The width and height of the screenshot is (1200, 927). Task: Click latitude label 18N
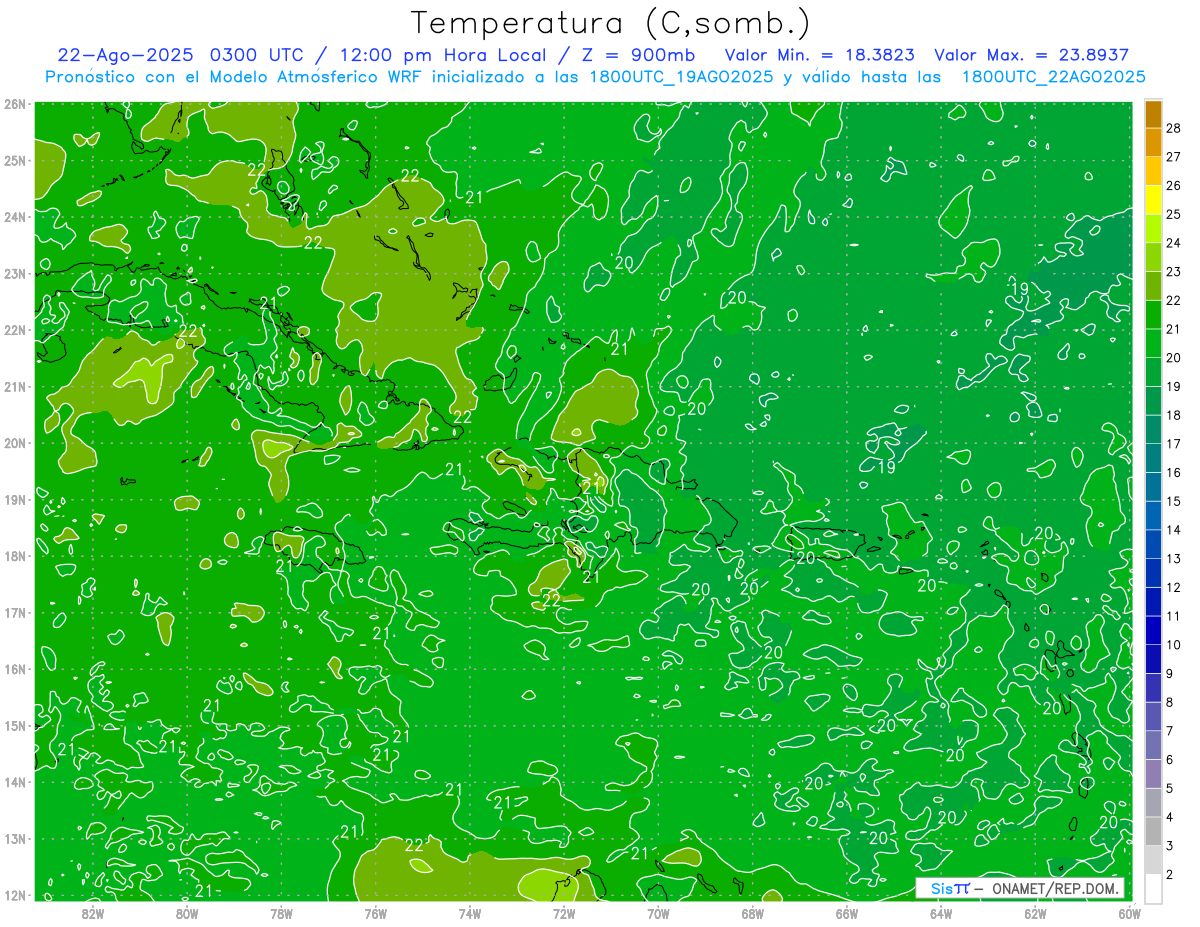[x=14, y=556]
